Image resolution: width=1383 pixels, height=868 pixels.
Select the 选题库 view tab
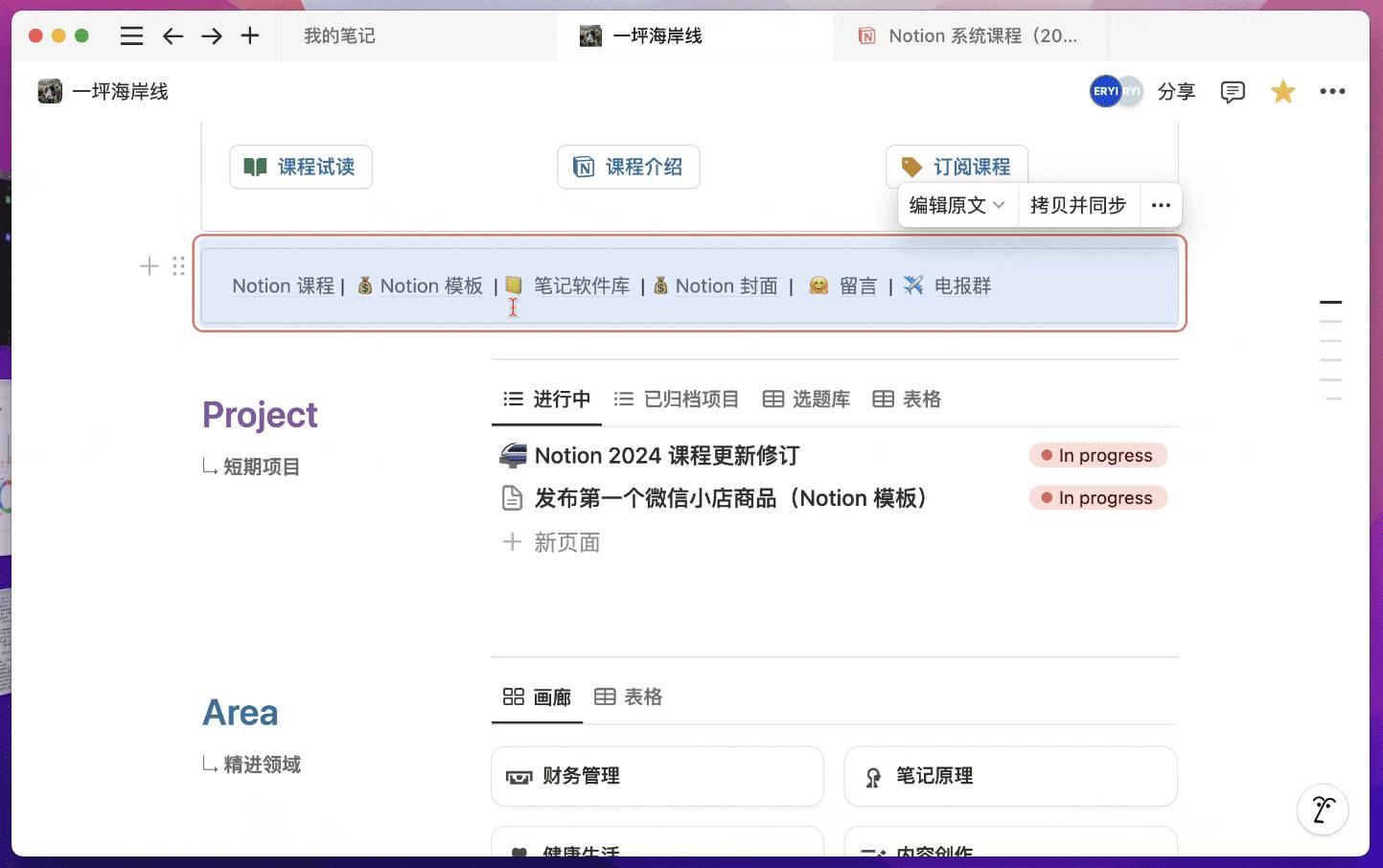click(807, 400)
